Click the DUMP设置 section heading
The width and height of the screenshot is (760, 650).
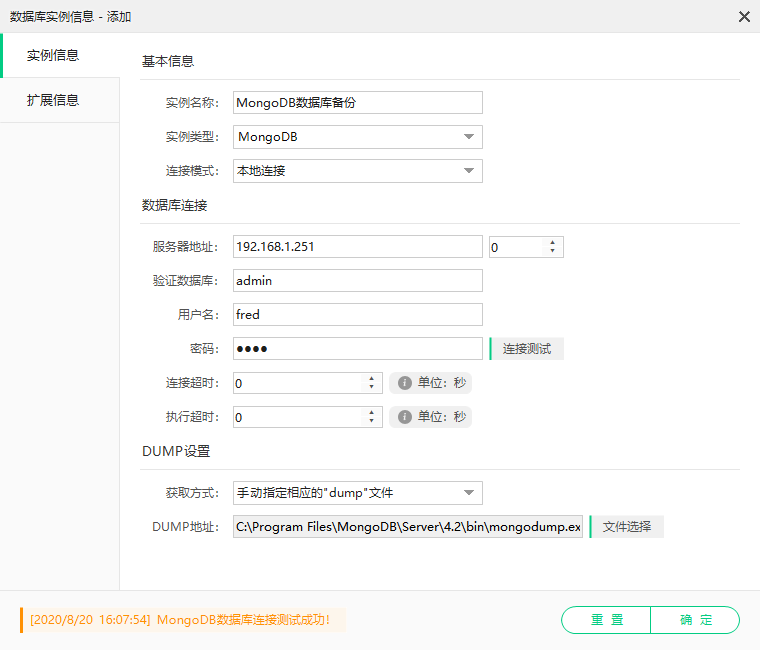176,451
